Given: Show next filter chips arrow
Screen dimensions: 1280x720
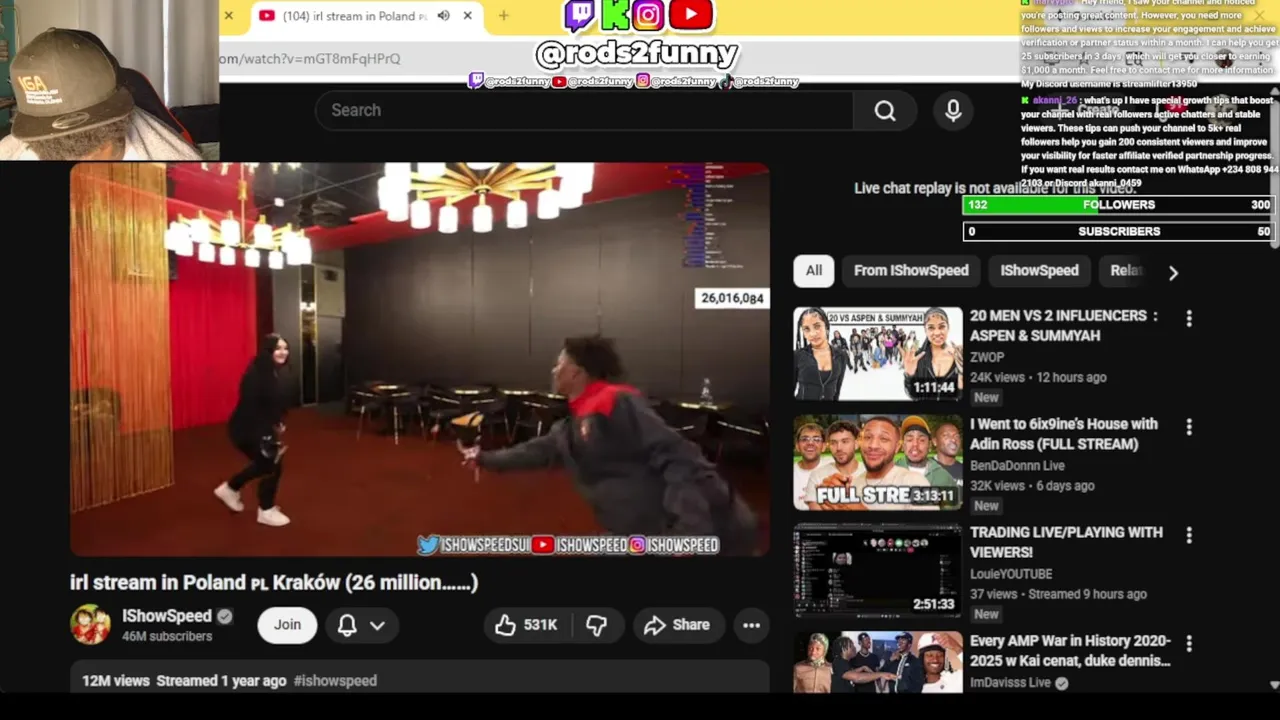Looking at the screenshot, I should (1173, 272).
